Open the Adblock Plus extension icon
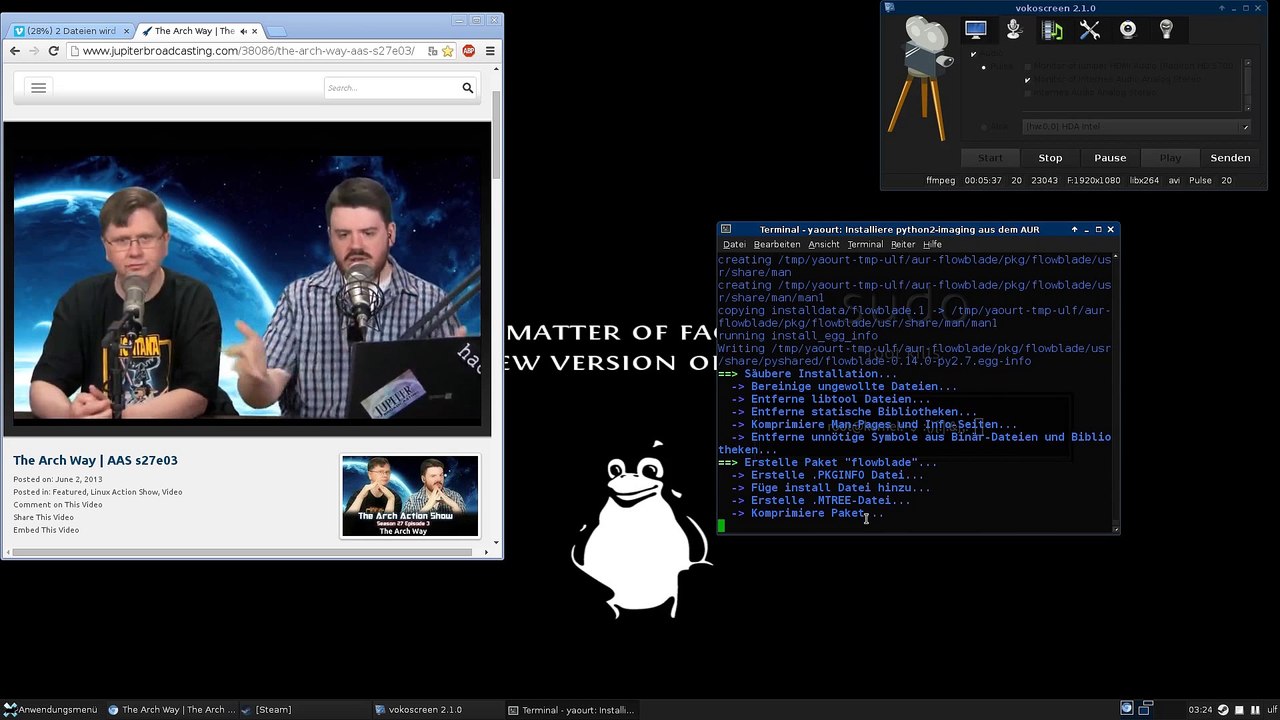This screenshot has width=1280, height=720. click(468, 51)
